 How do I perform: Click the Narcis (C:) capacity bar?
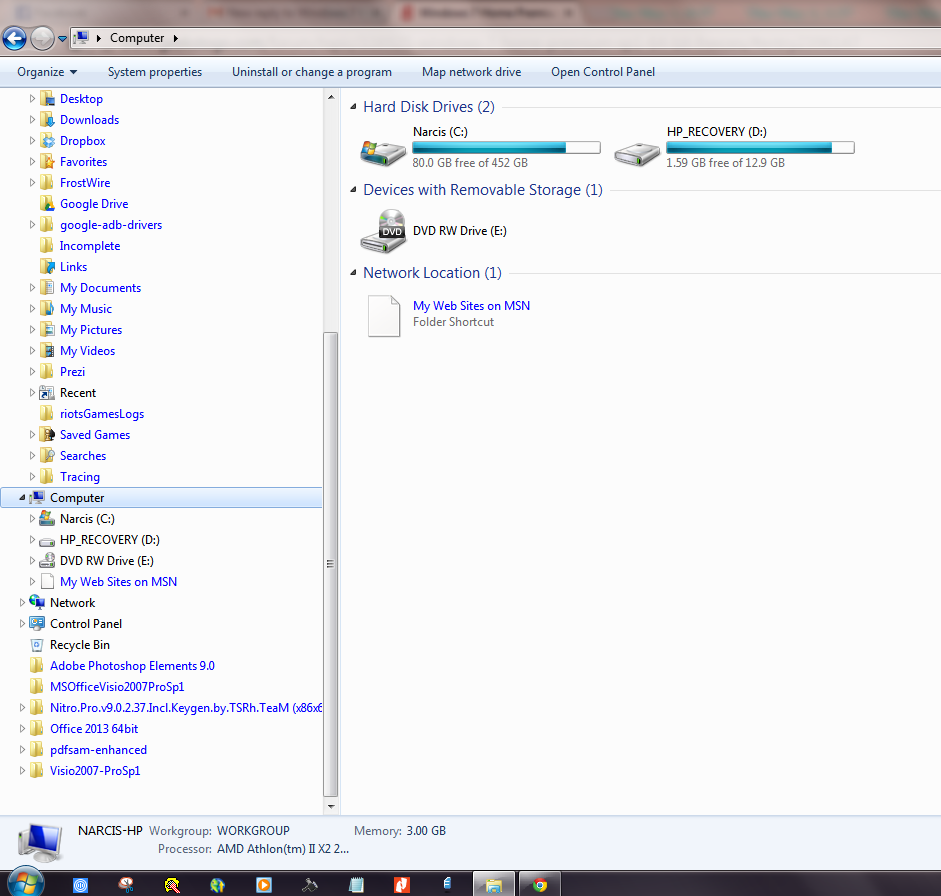pyautogui.click(x=506, y=148)
